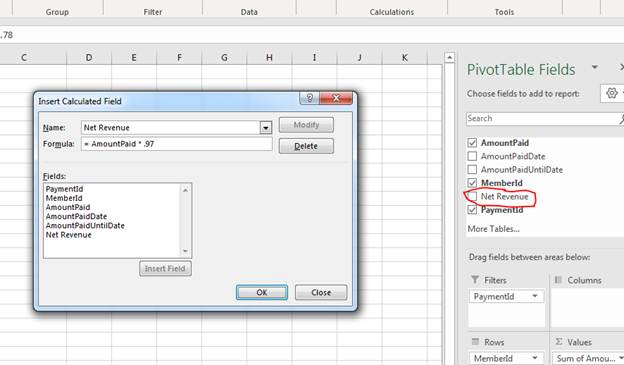
Task: Click the Close button in dialog
Action: 321,293
